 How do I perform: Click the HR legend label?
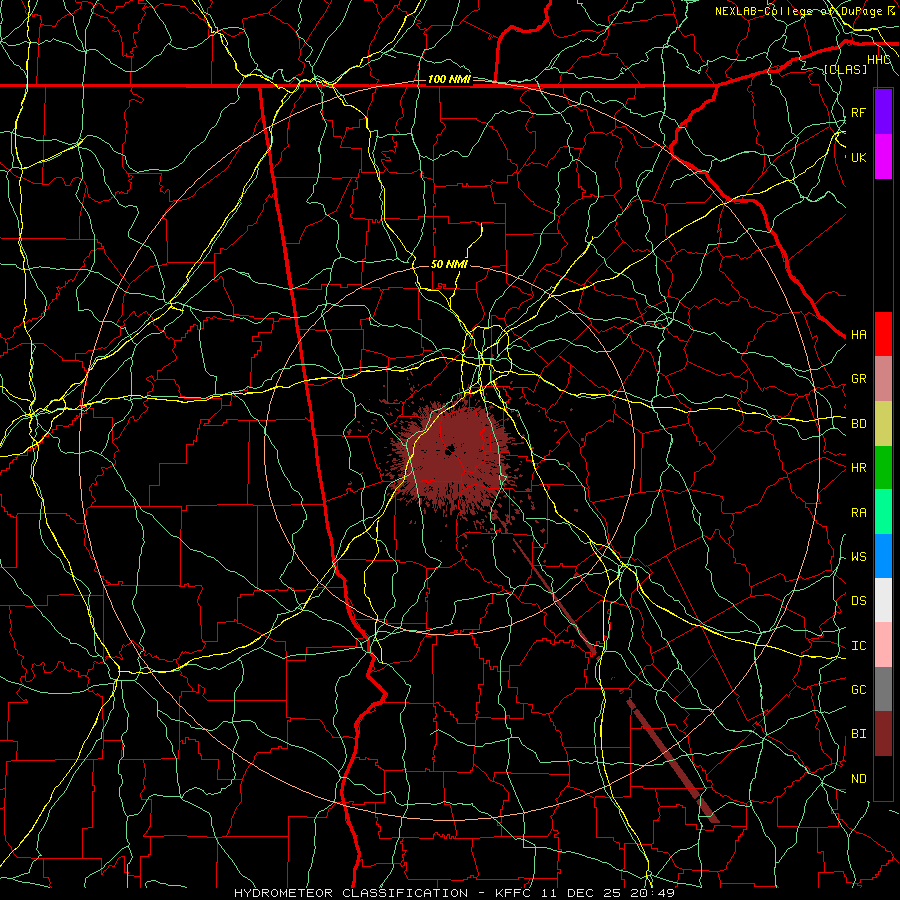pos(858,468)
